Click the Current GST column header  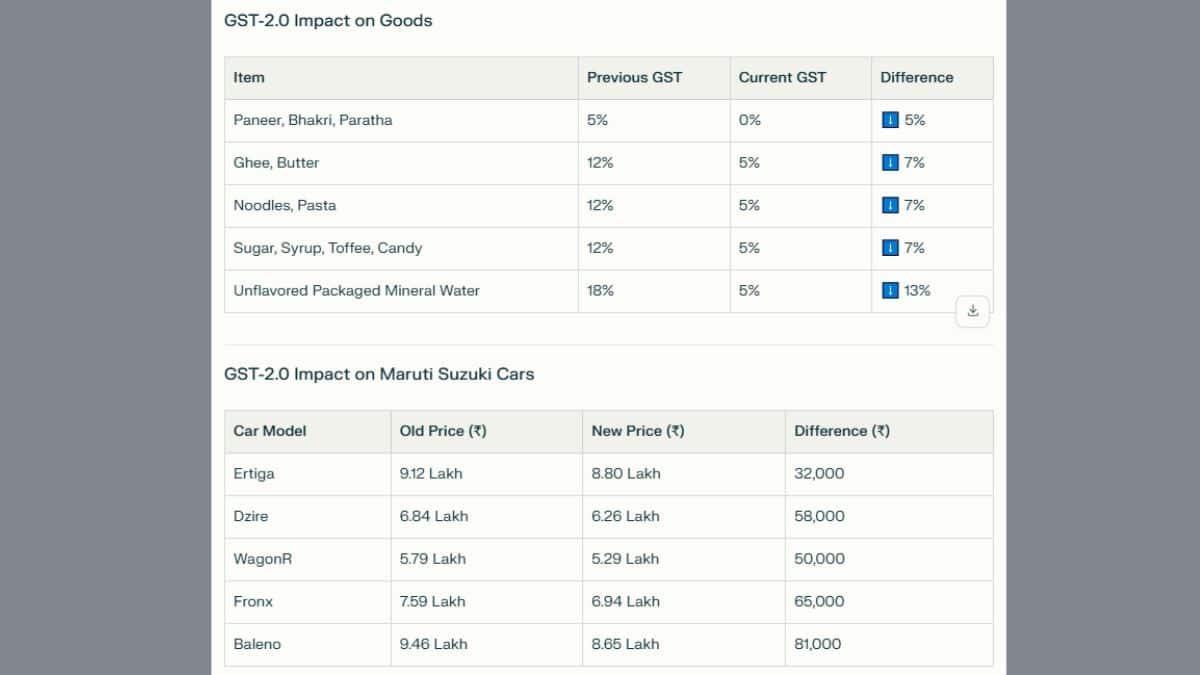782,78
